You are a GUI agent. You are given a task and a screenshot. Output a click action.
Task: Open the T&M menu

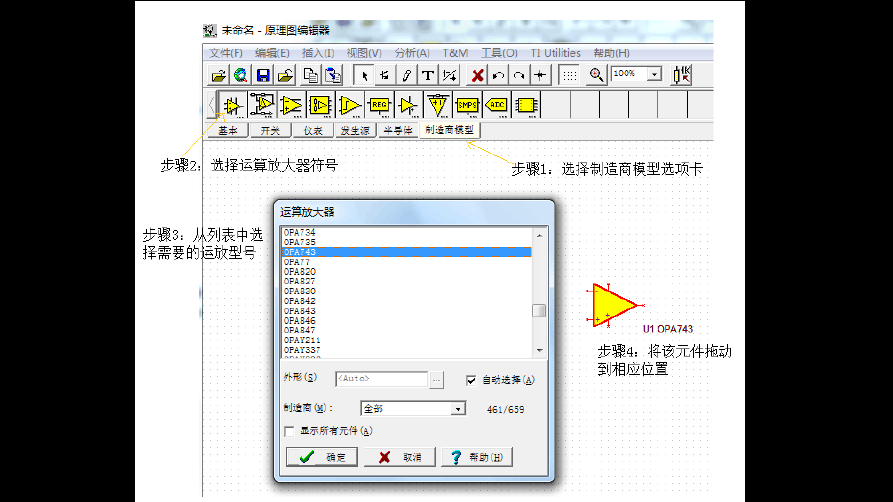click(x=455, y=53)
